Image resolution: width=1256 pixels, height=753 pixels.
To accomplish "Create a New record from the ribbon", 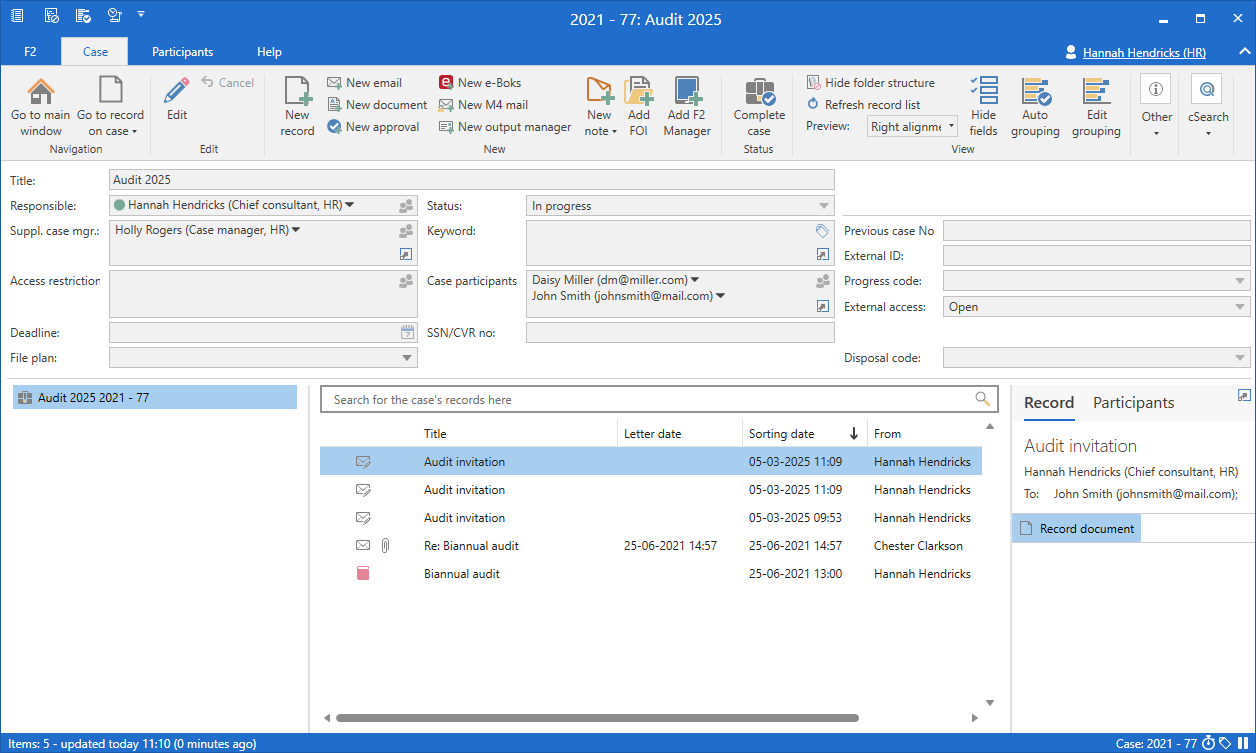I will tap(297, 93).
